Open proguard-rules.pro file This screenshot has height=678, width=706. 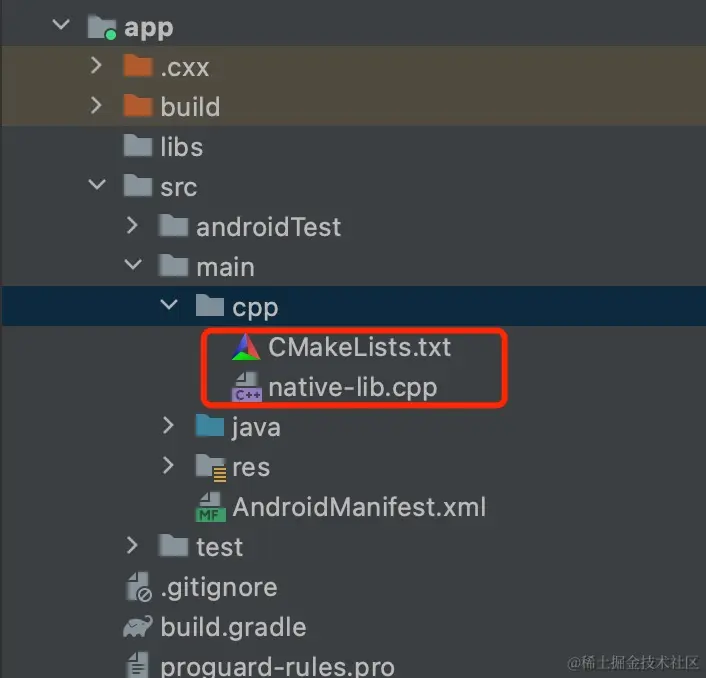tap(277, 666)
